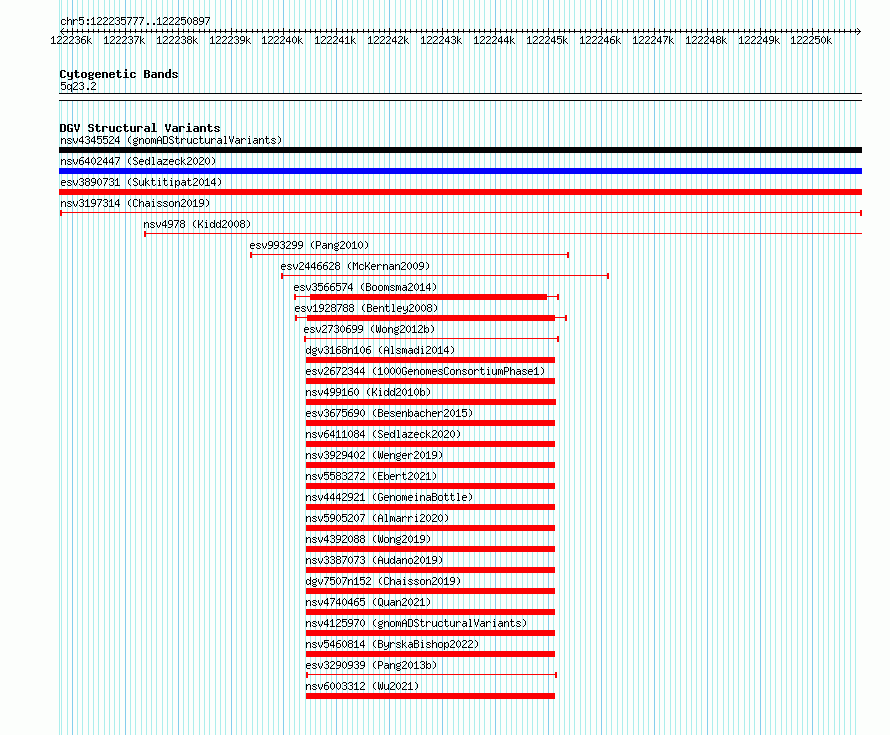Click nsv6003312 (Wu2021) label
This screenshot has width=890, height=735.
coord(362,686)
